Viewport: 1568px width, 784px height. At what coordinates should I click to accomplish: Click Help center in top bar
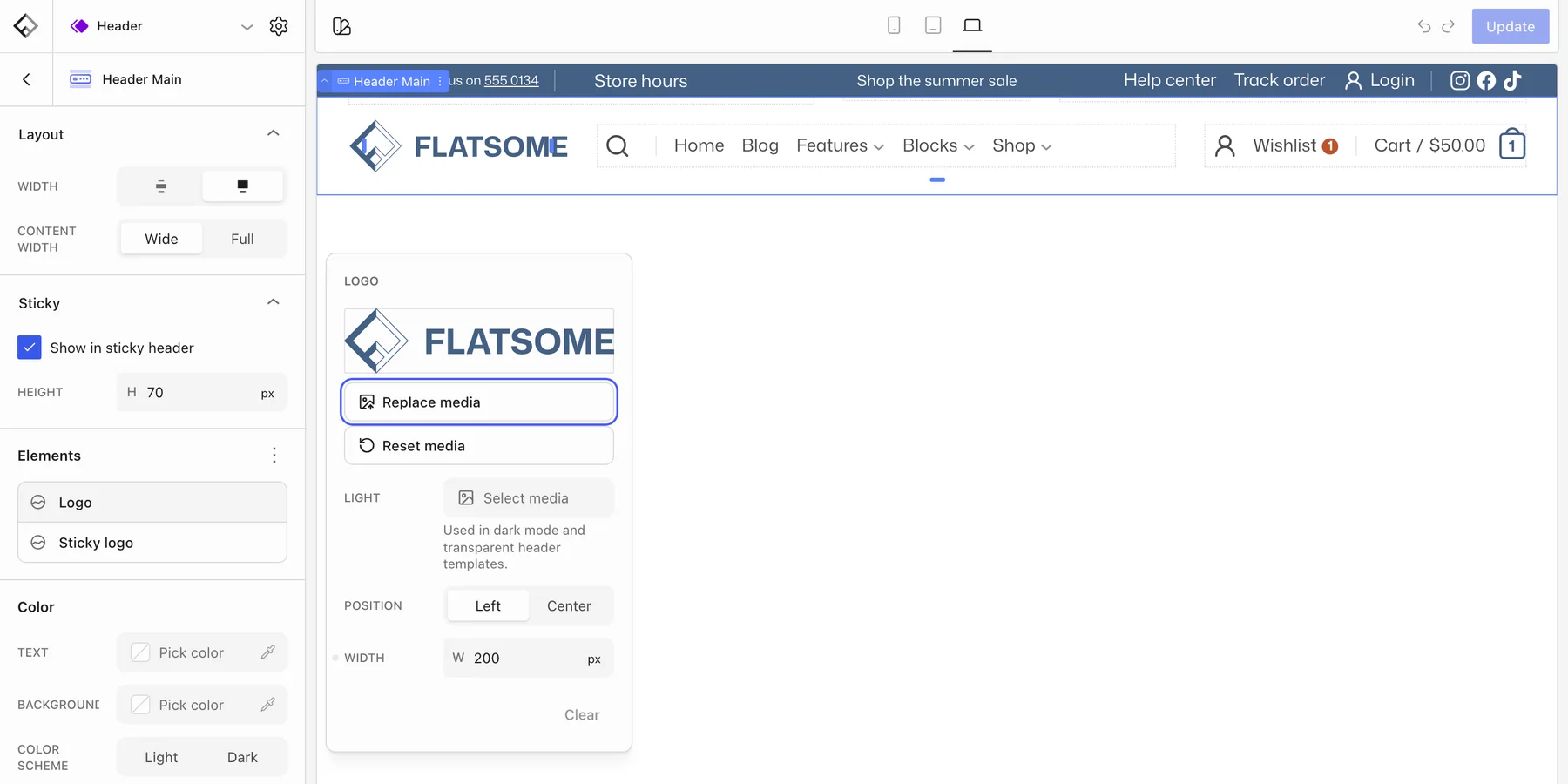(x=1169, y=80)
